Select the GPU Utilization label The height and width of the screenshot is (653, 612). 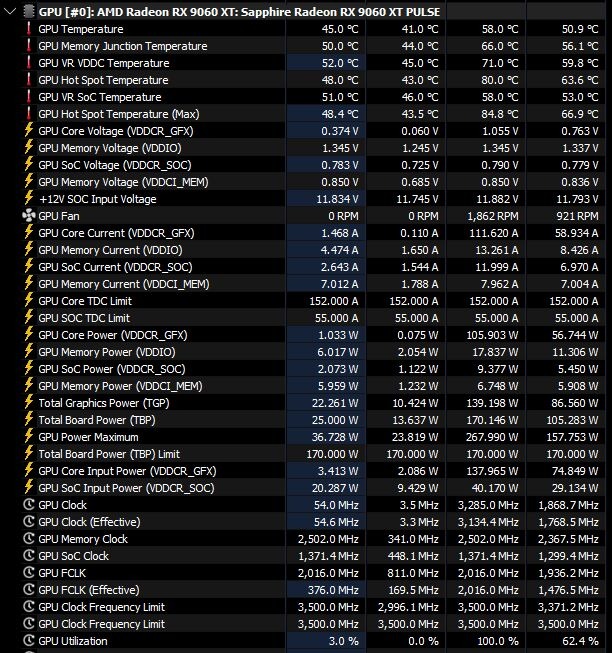73,641
